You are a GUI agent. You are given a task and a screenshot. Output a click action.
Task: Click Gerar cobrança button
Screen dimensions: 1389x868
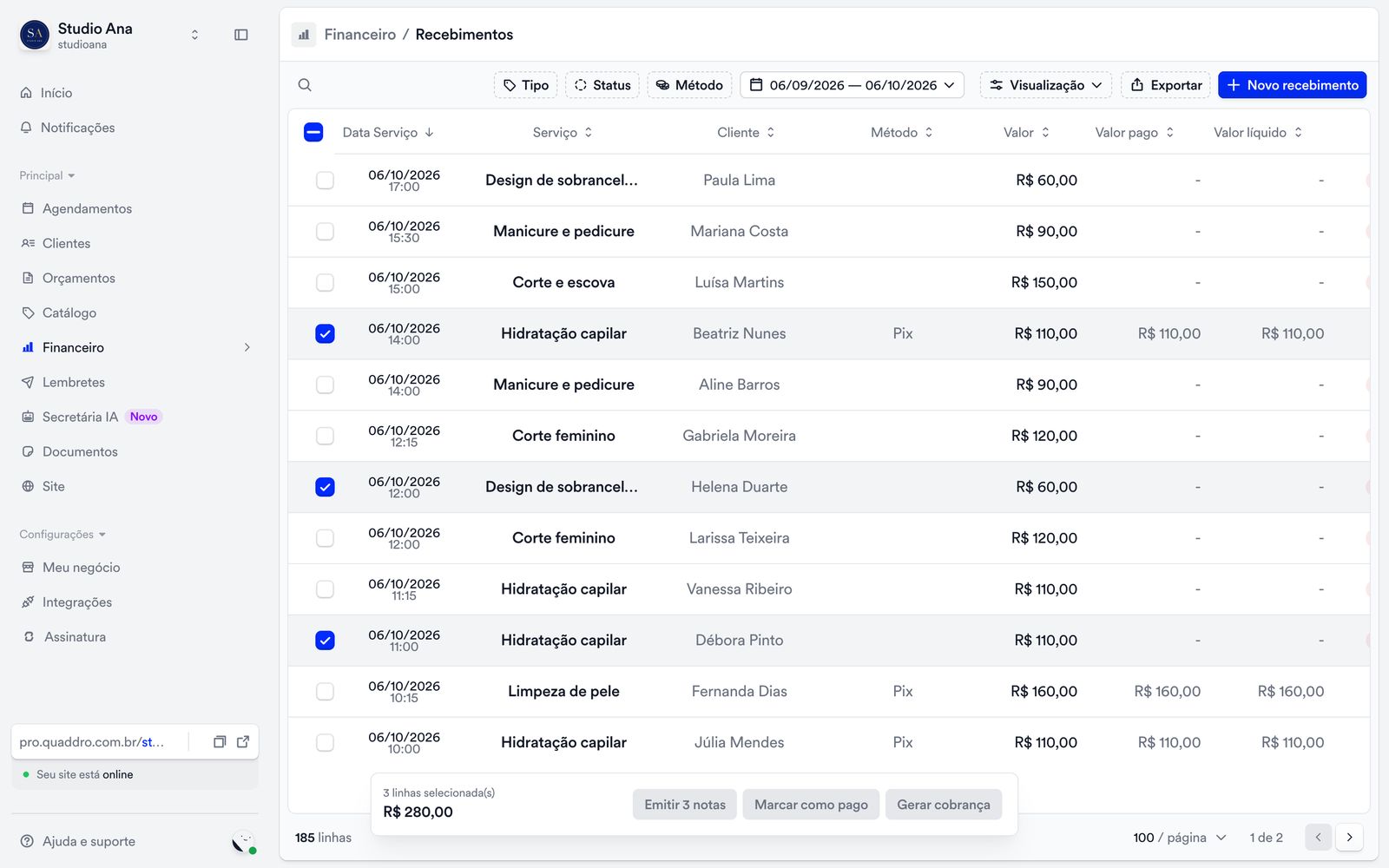(x=944, y=805)
